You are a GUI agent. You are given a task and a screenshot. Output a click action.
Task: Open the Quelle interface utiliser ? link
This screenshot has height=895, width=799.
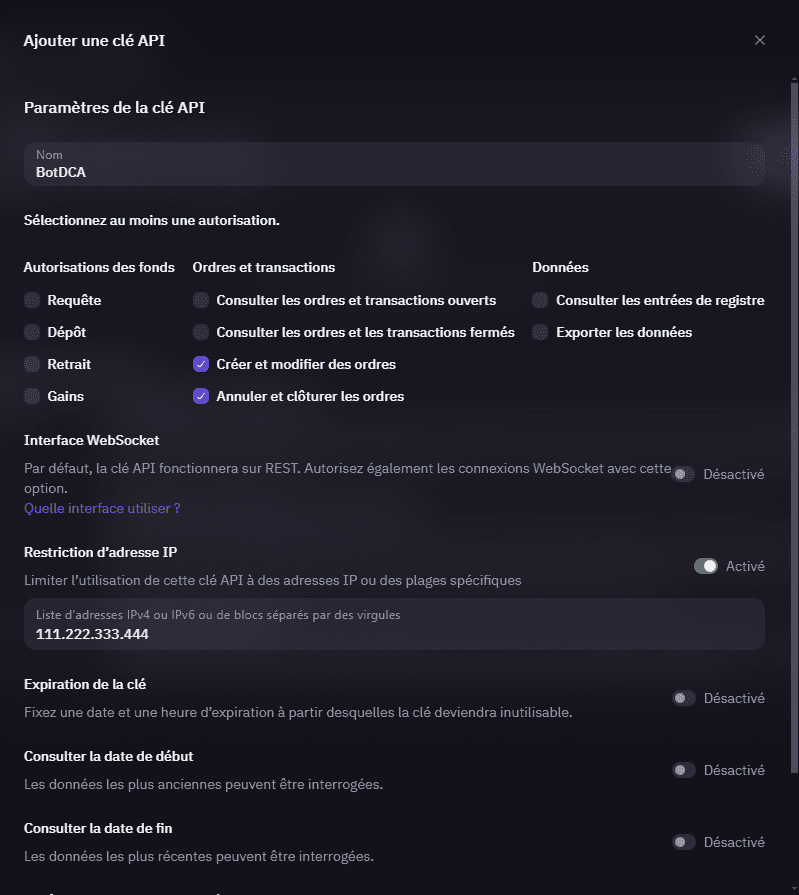102,508
